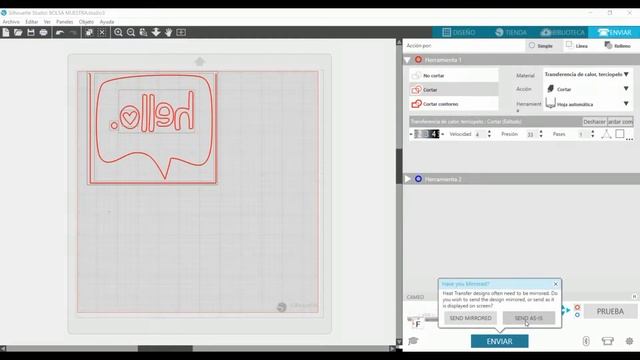Select the hand pan tool
Screen dimensions: 640x360
169,33
